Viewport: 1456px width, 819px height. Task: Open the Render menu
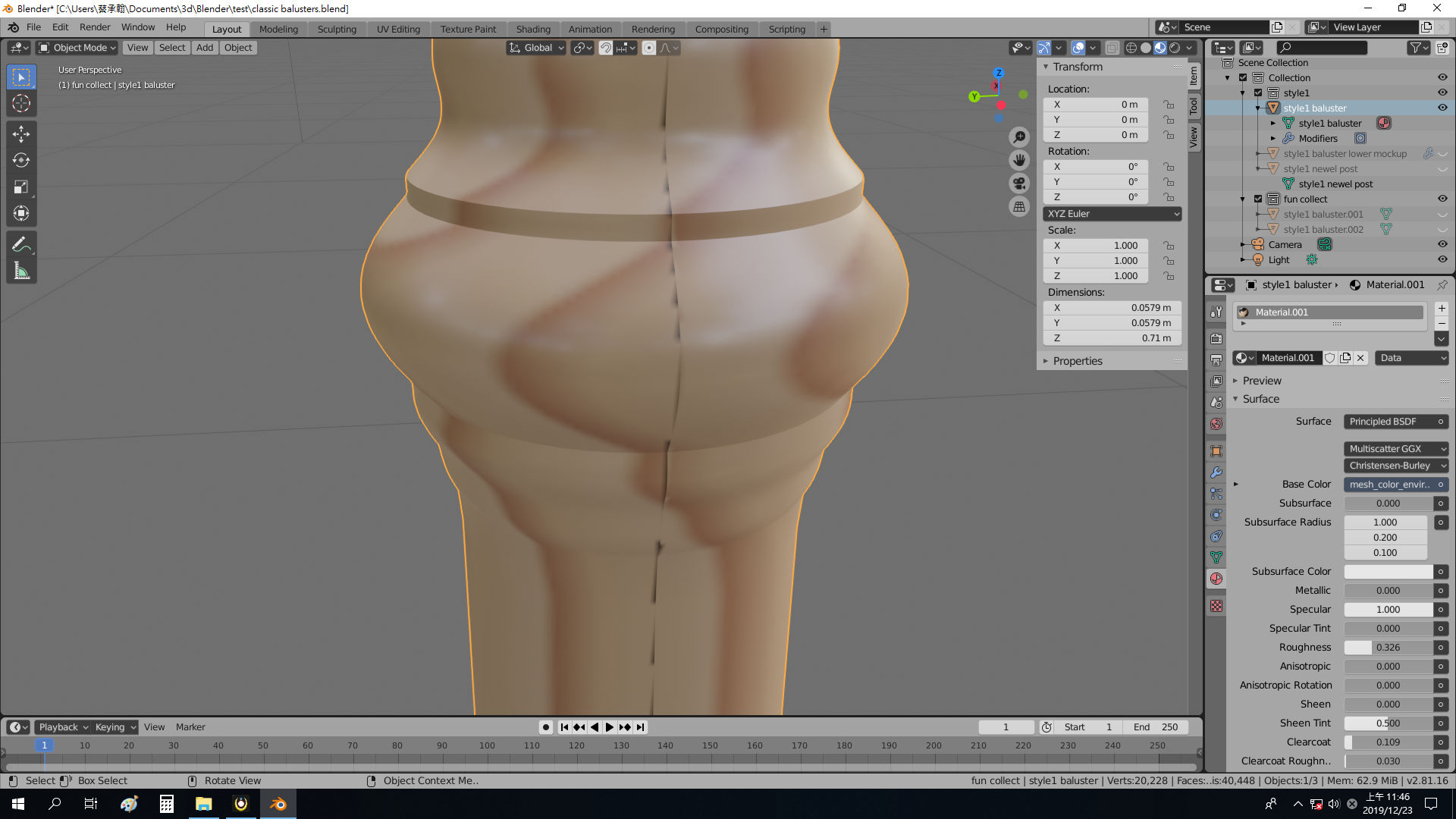pyautogui.click(x=95, y=27)
